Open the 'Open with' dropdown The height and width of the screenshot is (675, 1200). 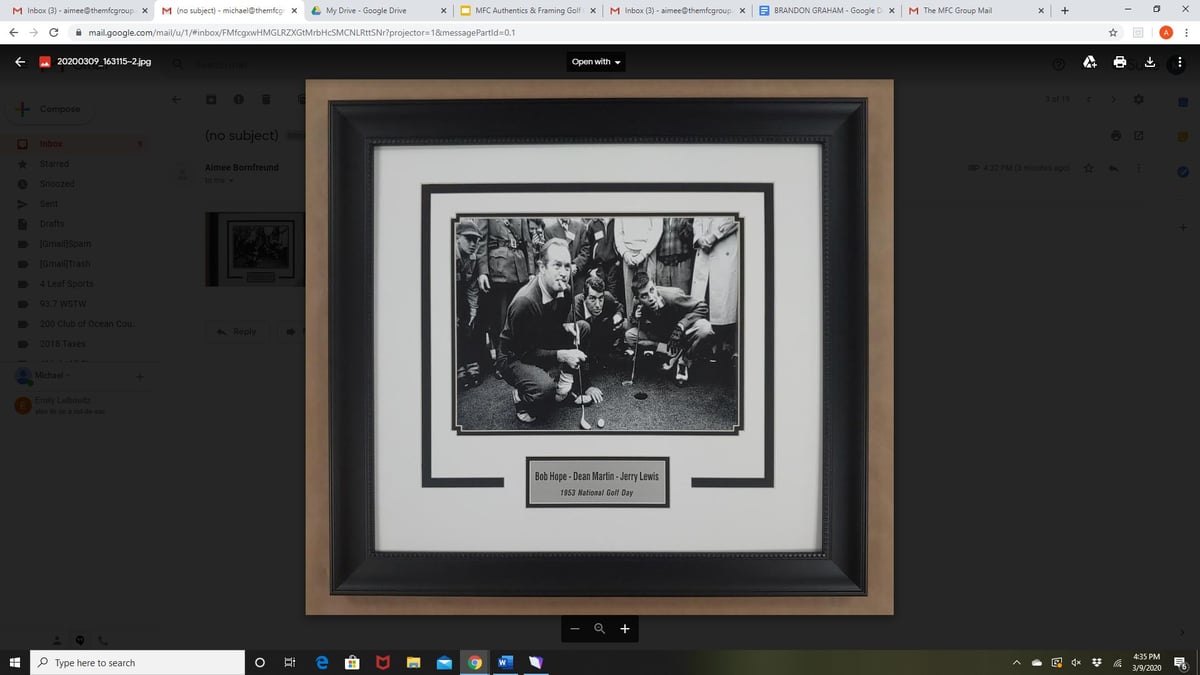point(596,62)
